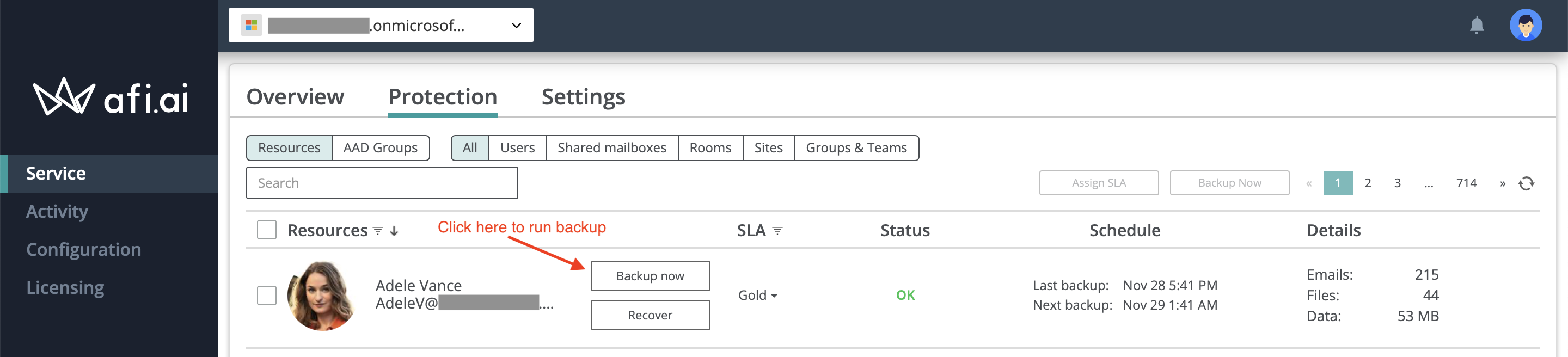
Task: Select the Resources view tab
Action: click(x=289, y=148)
